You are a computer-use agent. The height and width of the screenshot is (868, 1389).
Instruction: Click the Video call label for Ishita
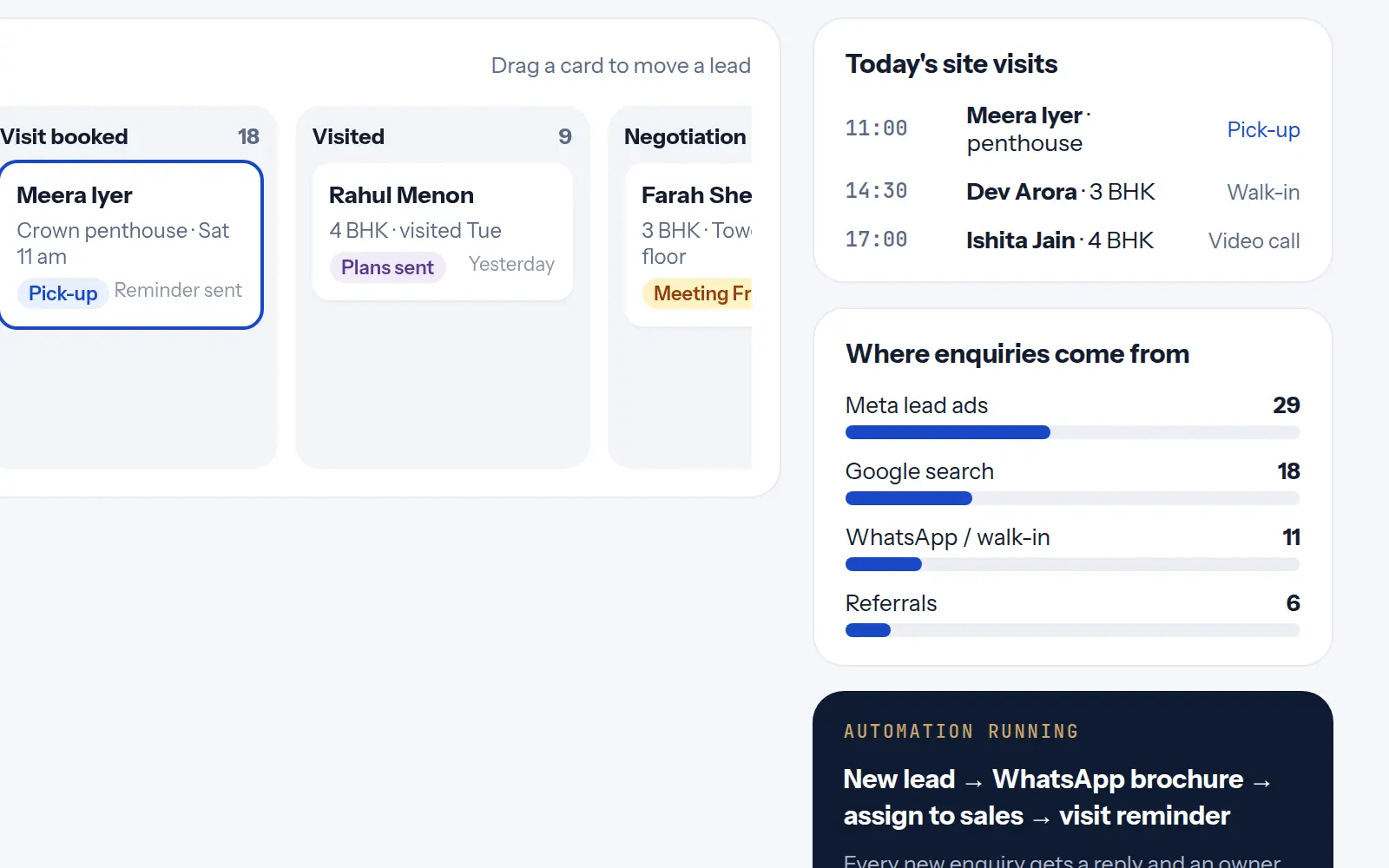pyautogui.click(x=1254, y=240)
